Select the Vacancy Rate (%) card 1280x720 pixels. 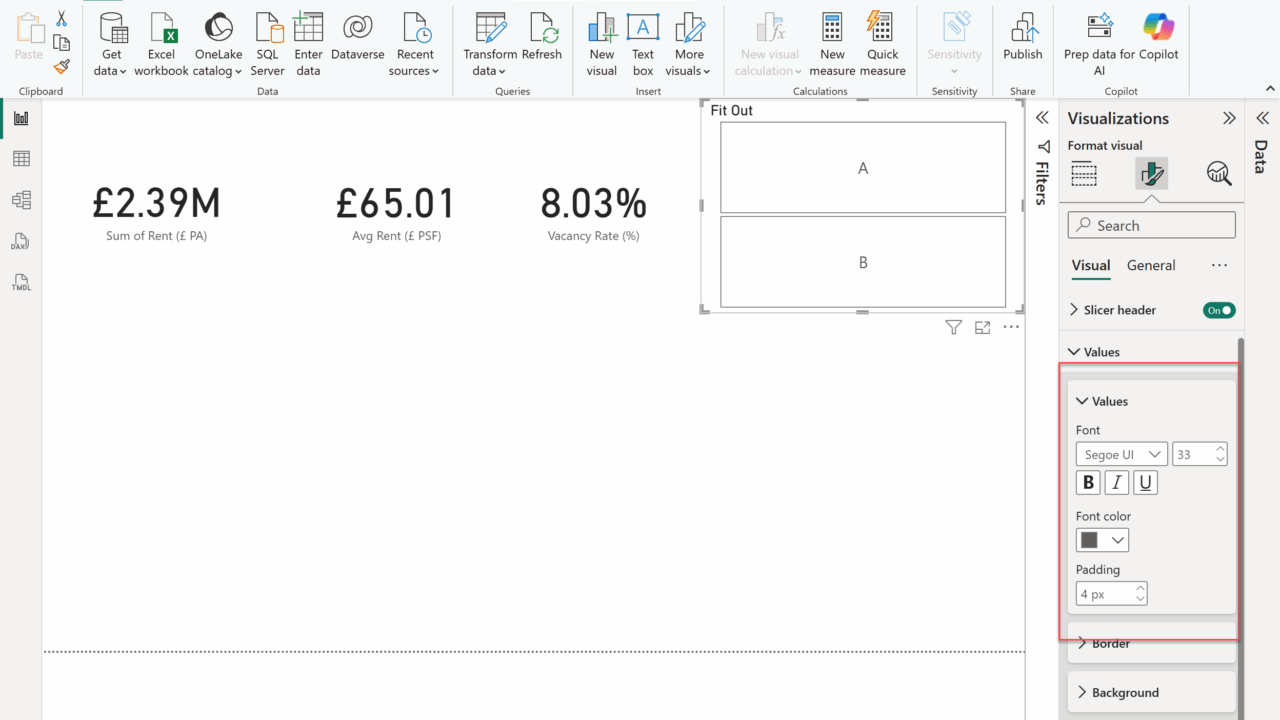[x=593, y=214]
